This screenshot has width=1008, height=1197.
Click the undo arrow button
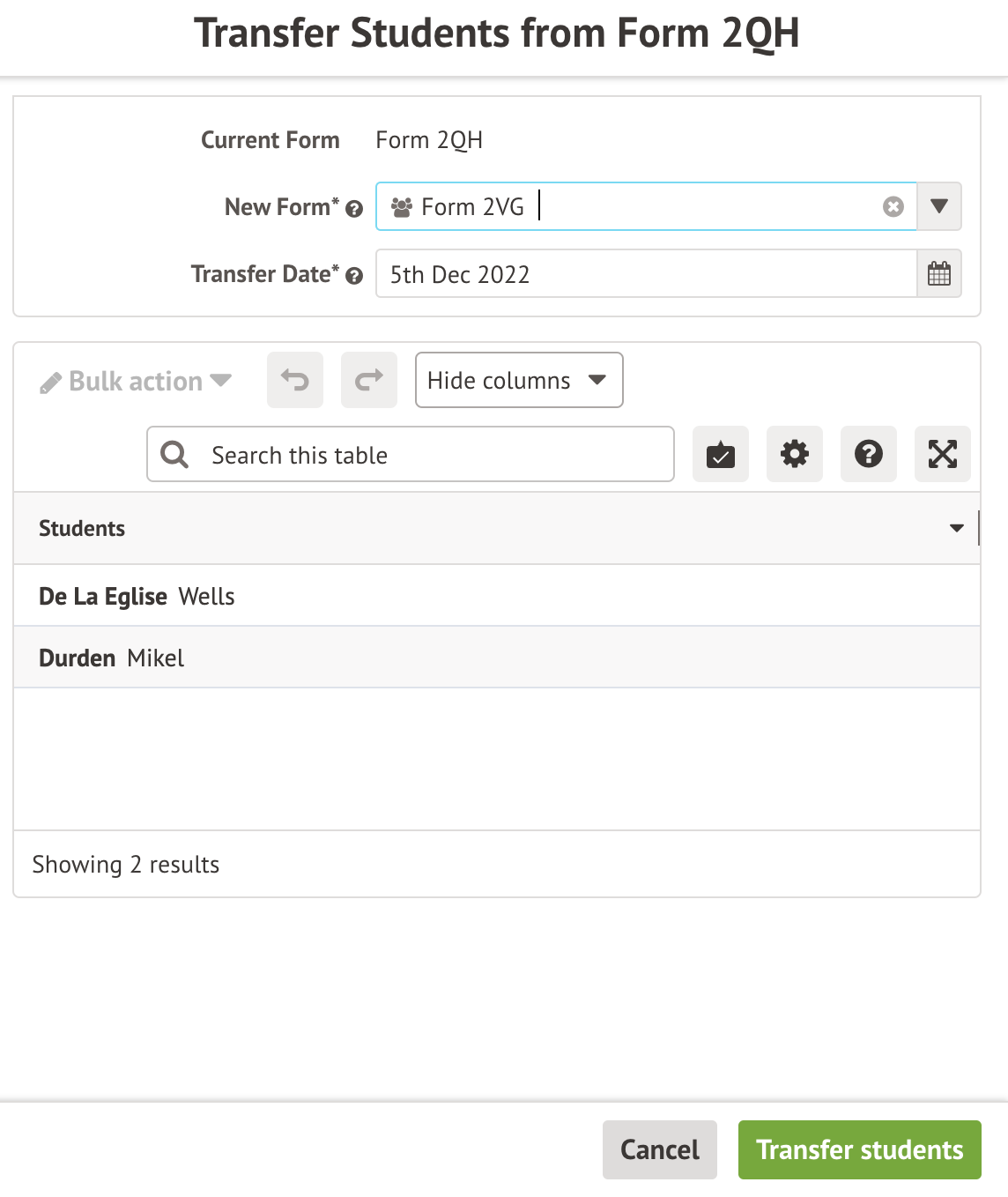[x=295, y=380]
